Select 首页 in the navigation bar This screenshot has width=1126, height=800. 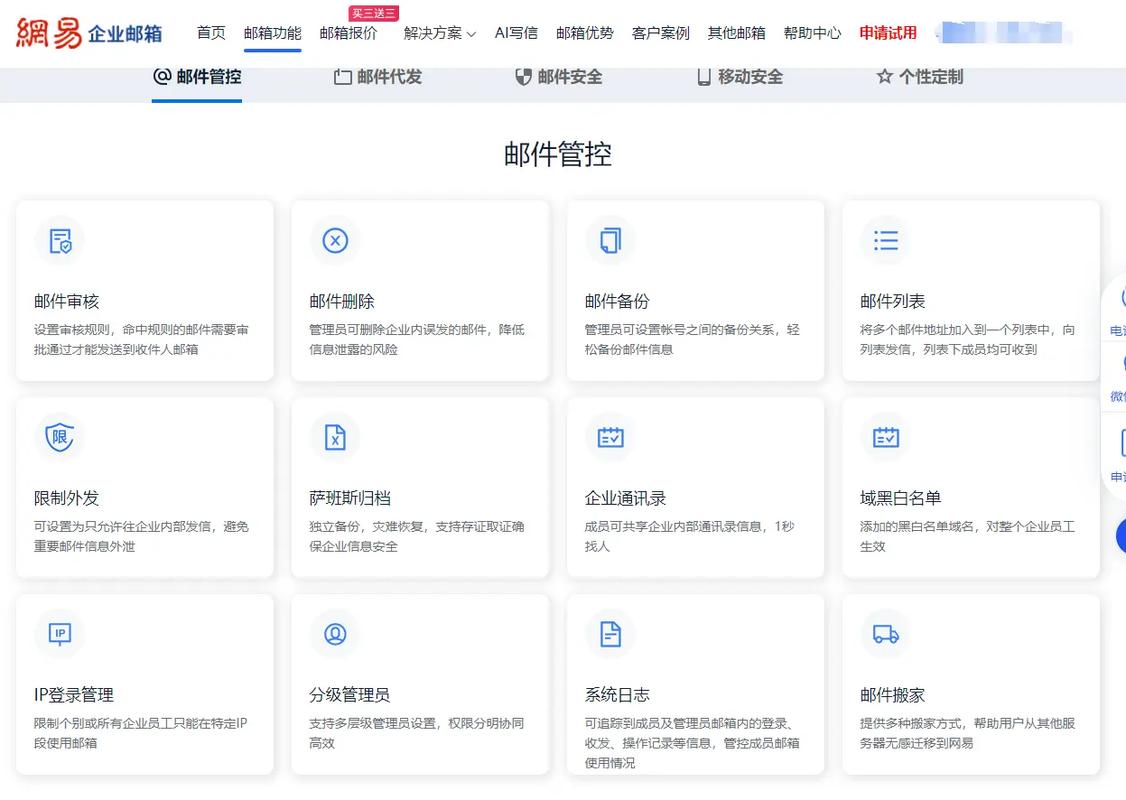(x=211, y=32)
